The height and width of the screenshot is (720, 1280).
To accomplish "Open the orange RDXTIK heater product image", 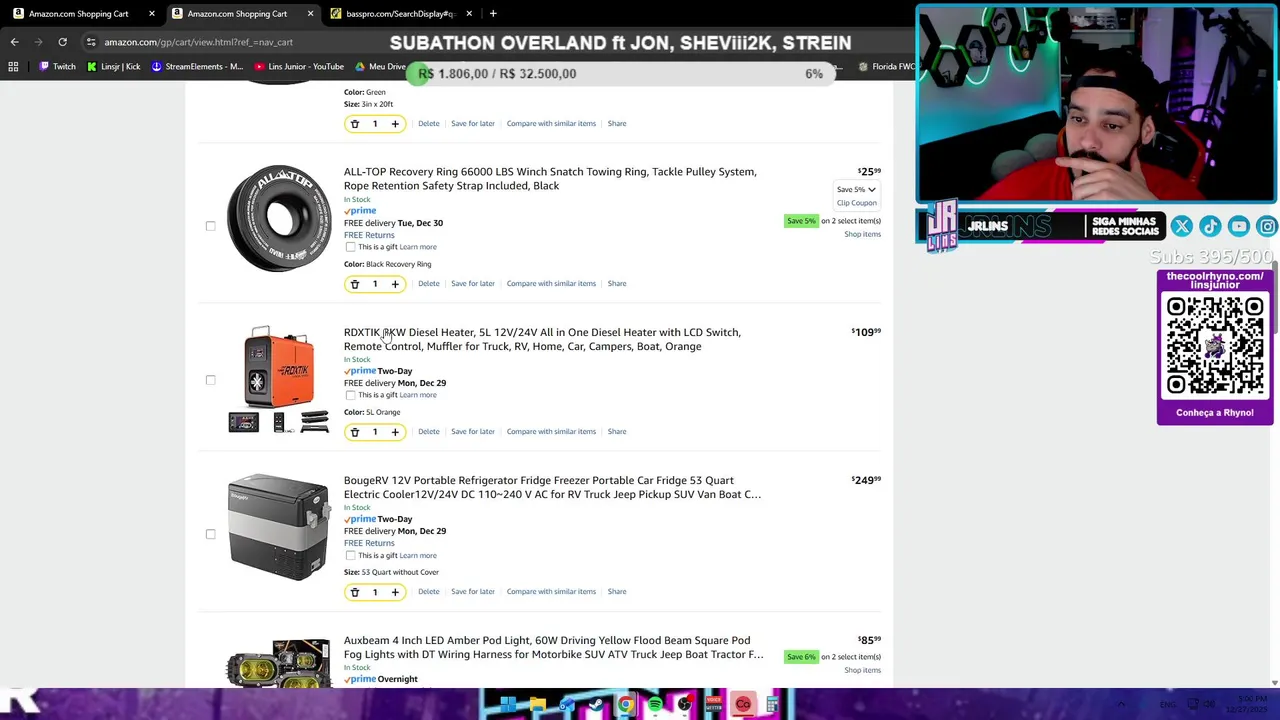I will tap(279, 379).
